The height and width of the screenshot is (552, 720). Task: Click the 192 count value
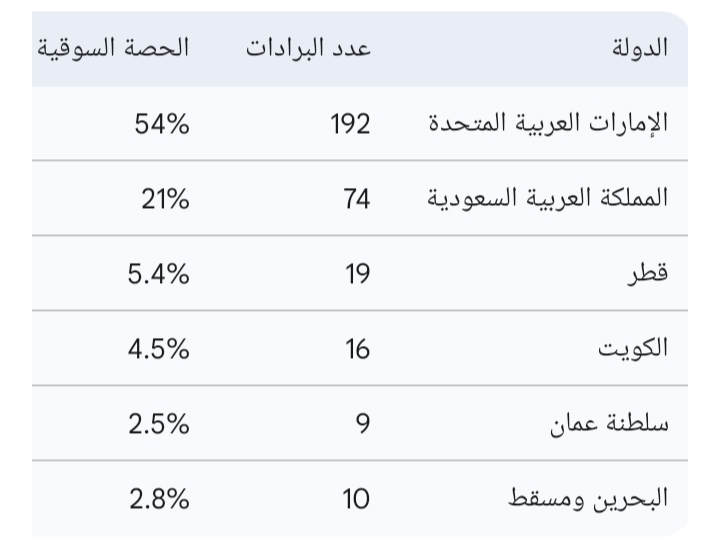point(350,124)
